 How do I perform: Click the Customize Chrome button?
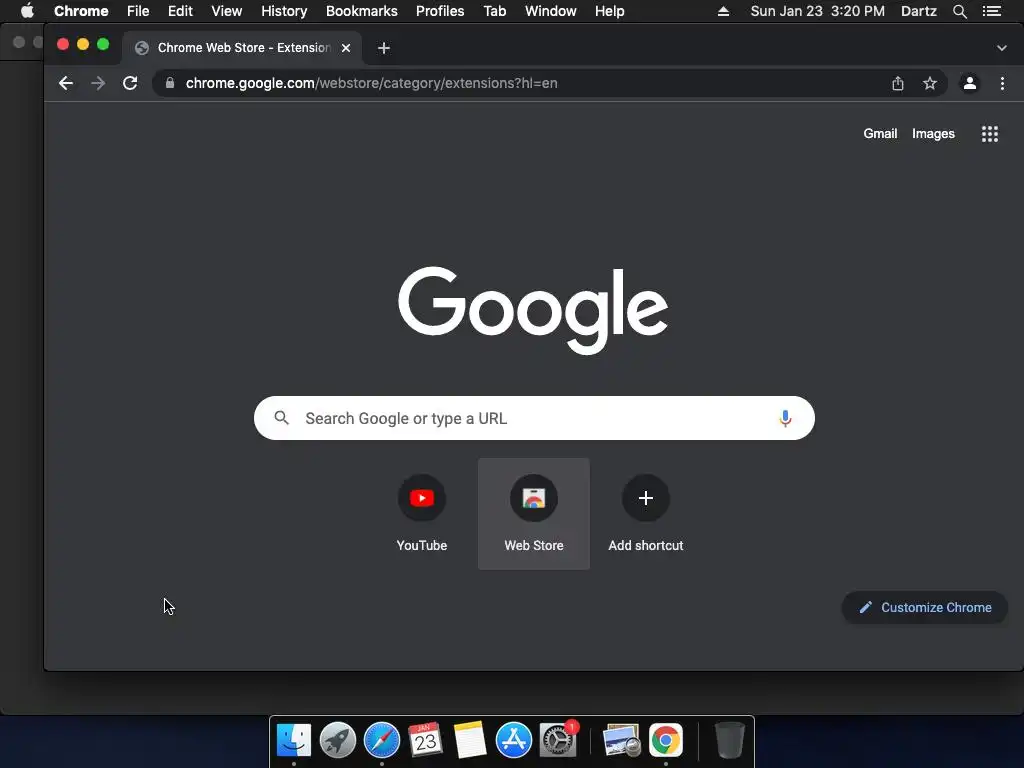925,607
